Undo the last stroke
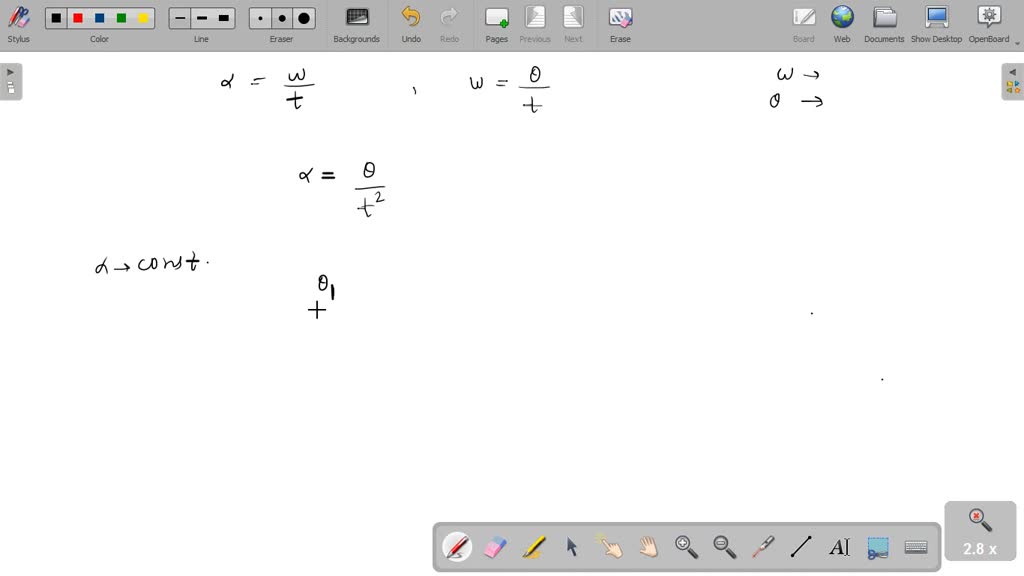1024x576 pixels. pos(411,24)
